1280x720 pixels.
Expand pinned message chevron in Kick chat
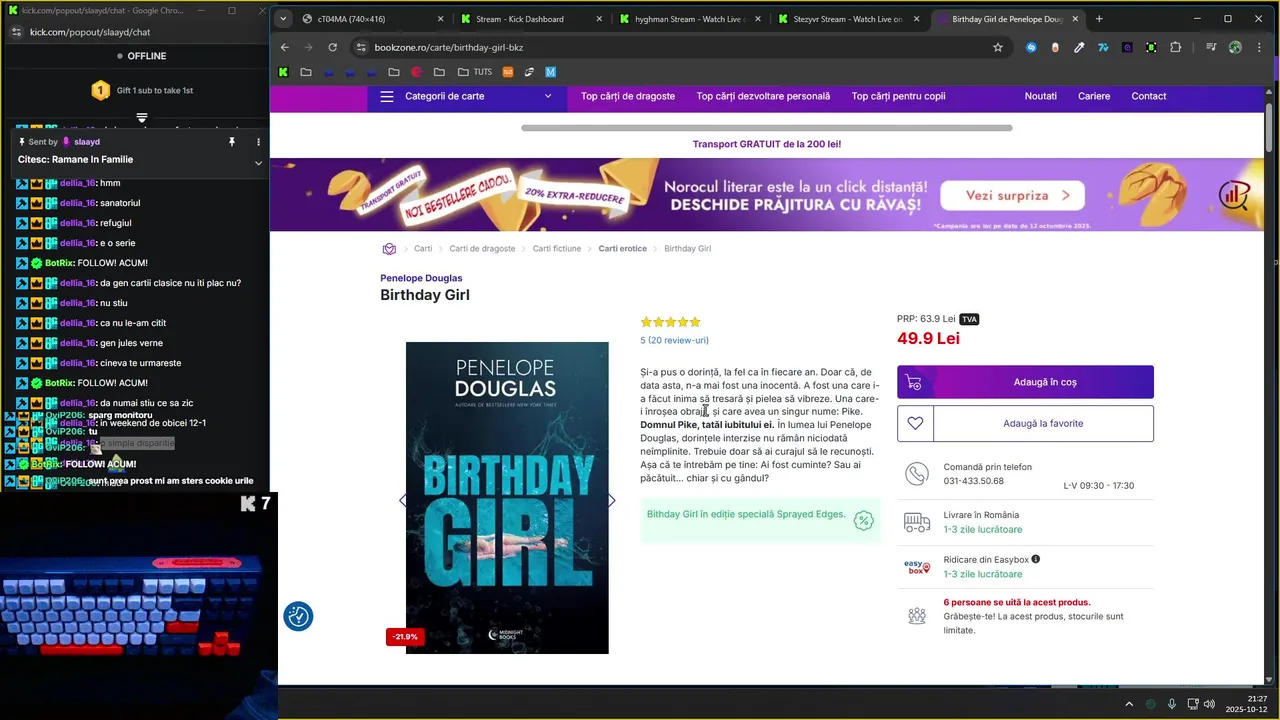pyautogui.click(x=258, y=163)
